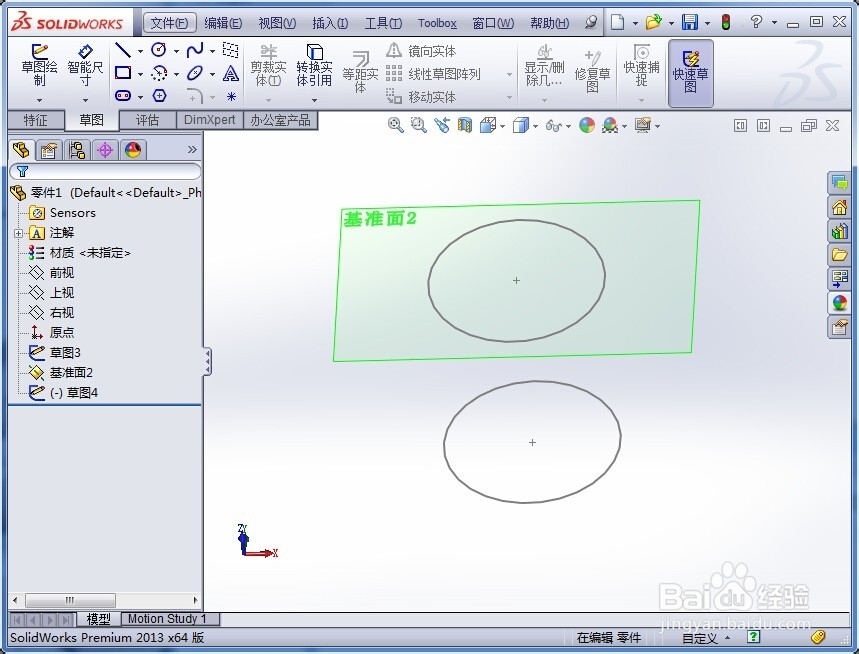Click the Edit Appearance color ball icon
The height and width of the screenshot is (654, 859).
587,125
